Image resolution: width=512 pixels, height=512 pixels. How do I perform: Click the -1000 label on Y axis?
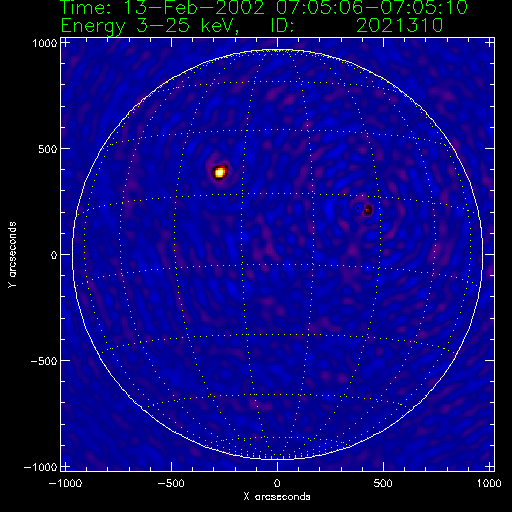coord(41,467)
